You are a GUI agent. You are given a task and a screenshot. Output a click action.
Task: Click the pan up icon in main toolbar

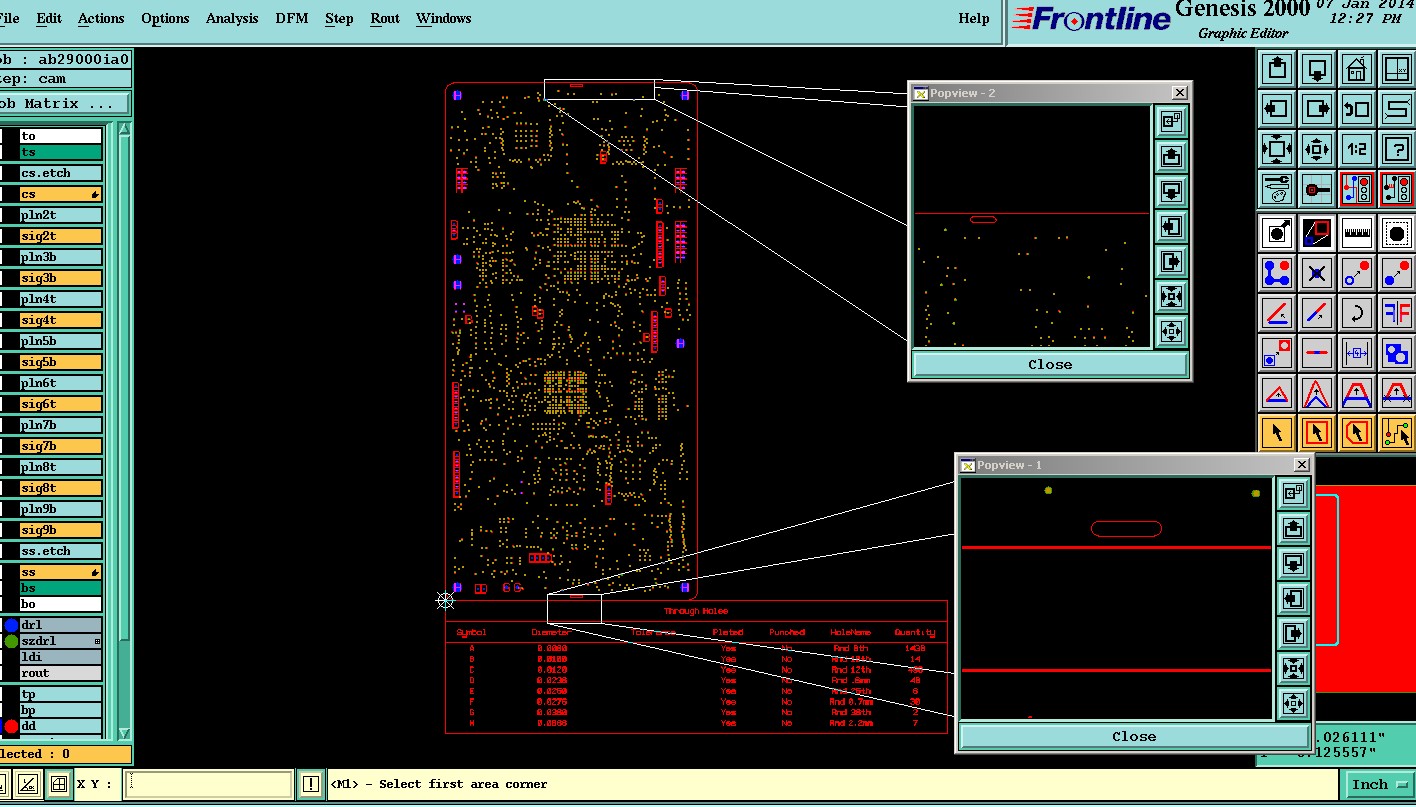tap(1277, 69)
